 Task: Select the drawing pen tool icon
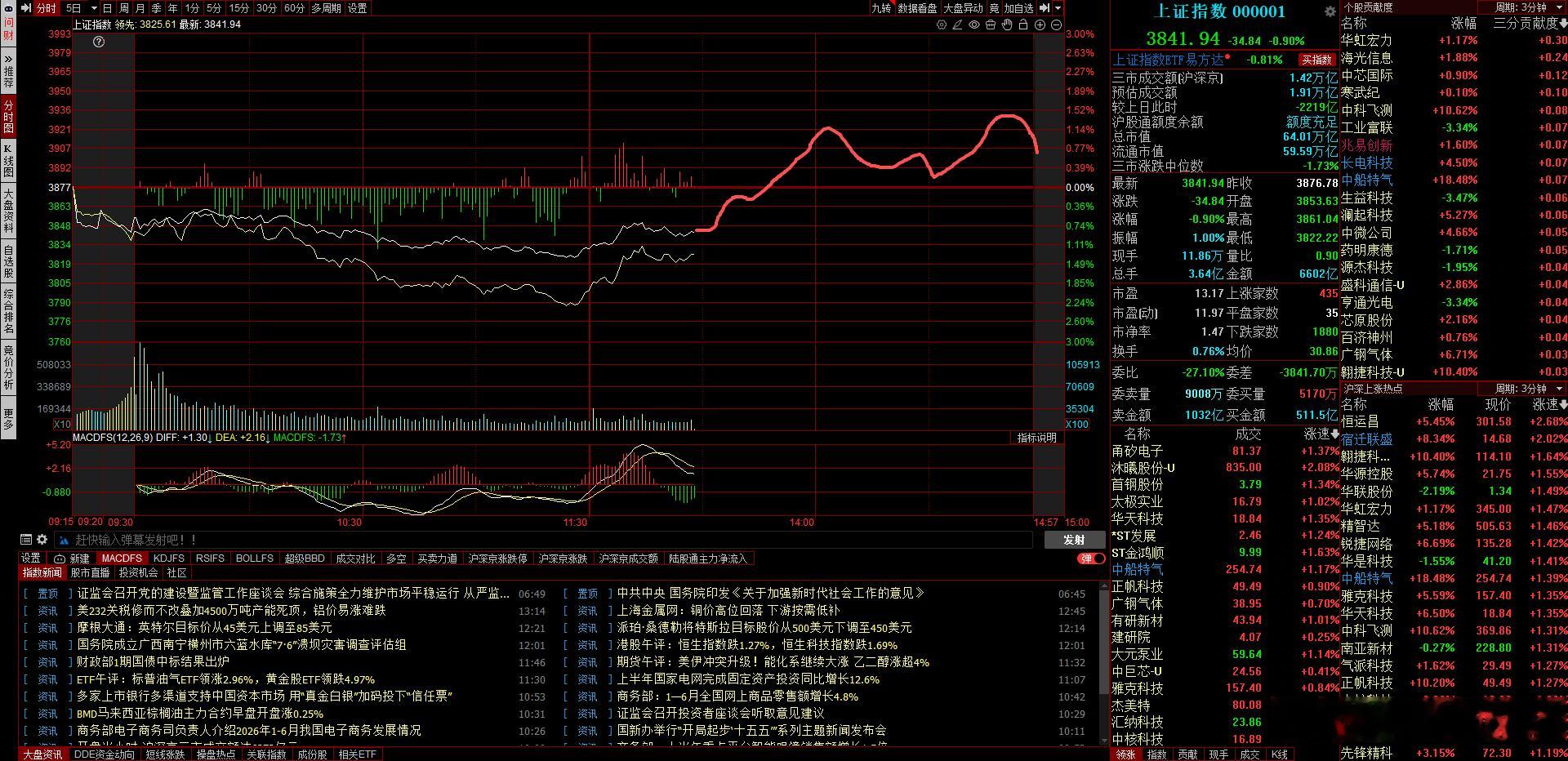[x=957, y=24]
